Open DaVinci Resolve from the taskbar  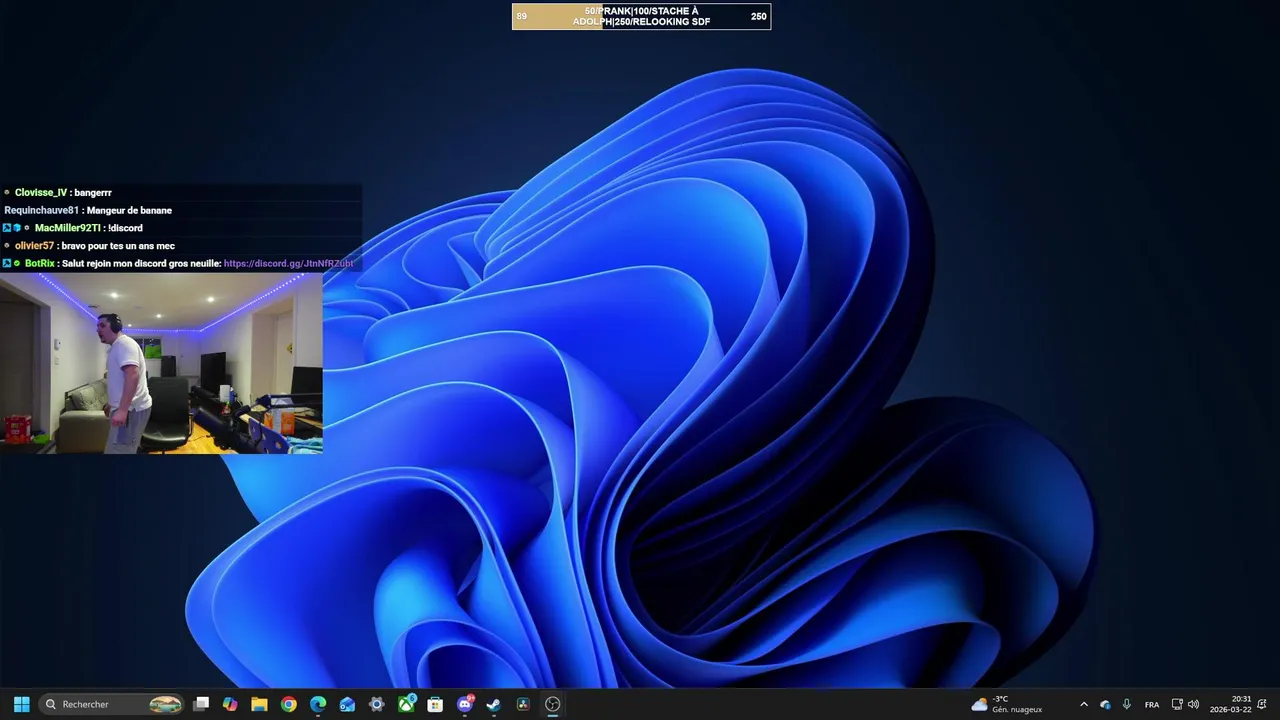tap(523, 704)
